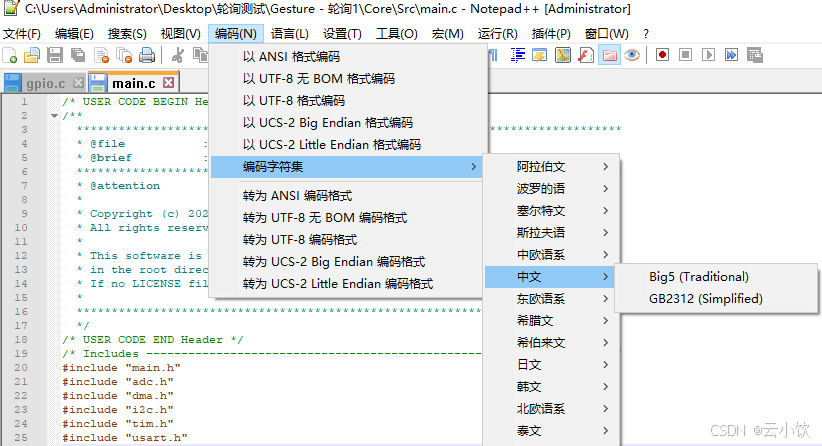Start macro recording with the red dot
Image resolution: width=822 pixels, height=446 pixels.
click(662, 55)
